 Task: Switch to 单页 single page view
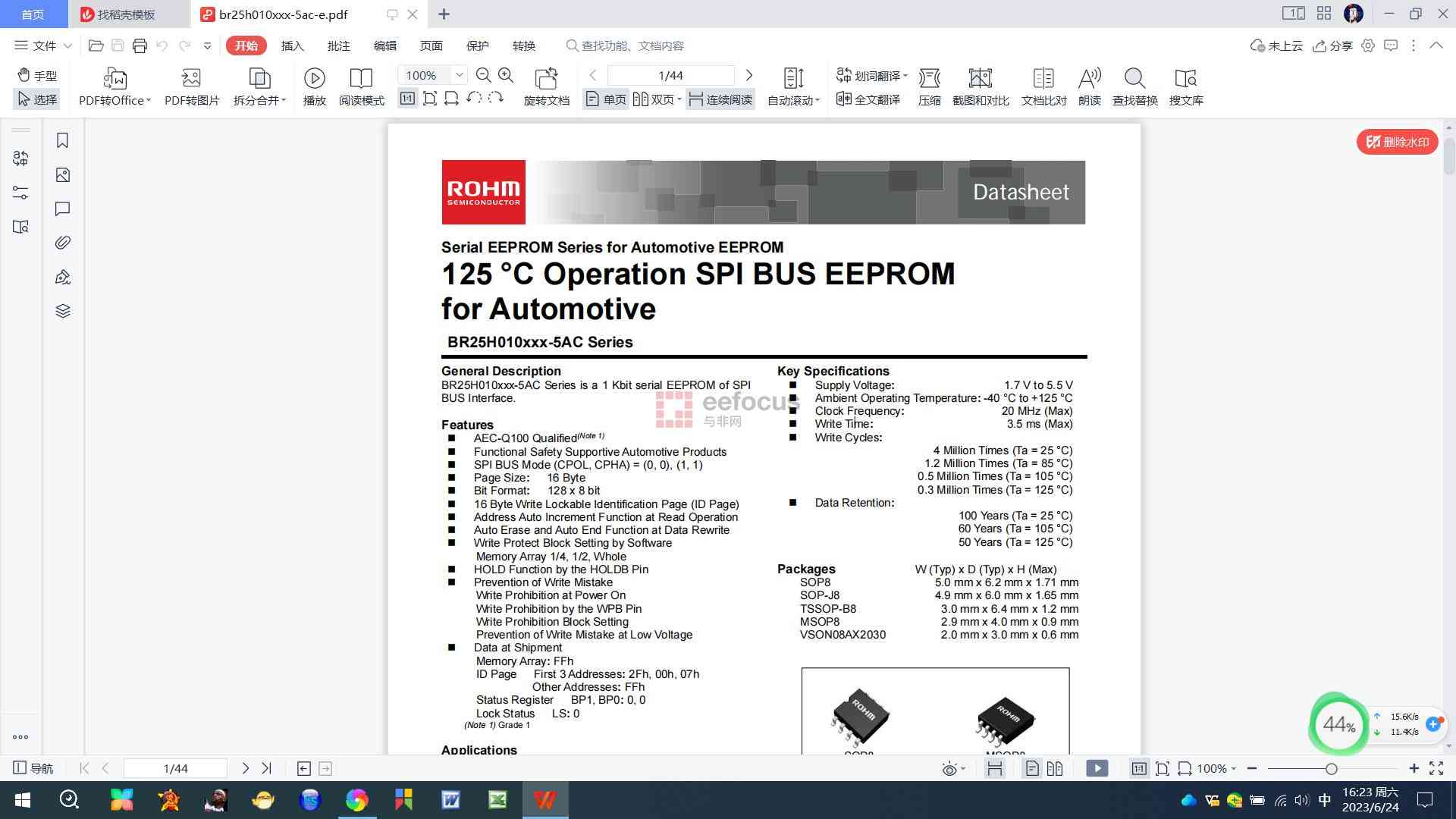pyautogui.click(x=606, y=99)
